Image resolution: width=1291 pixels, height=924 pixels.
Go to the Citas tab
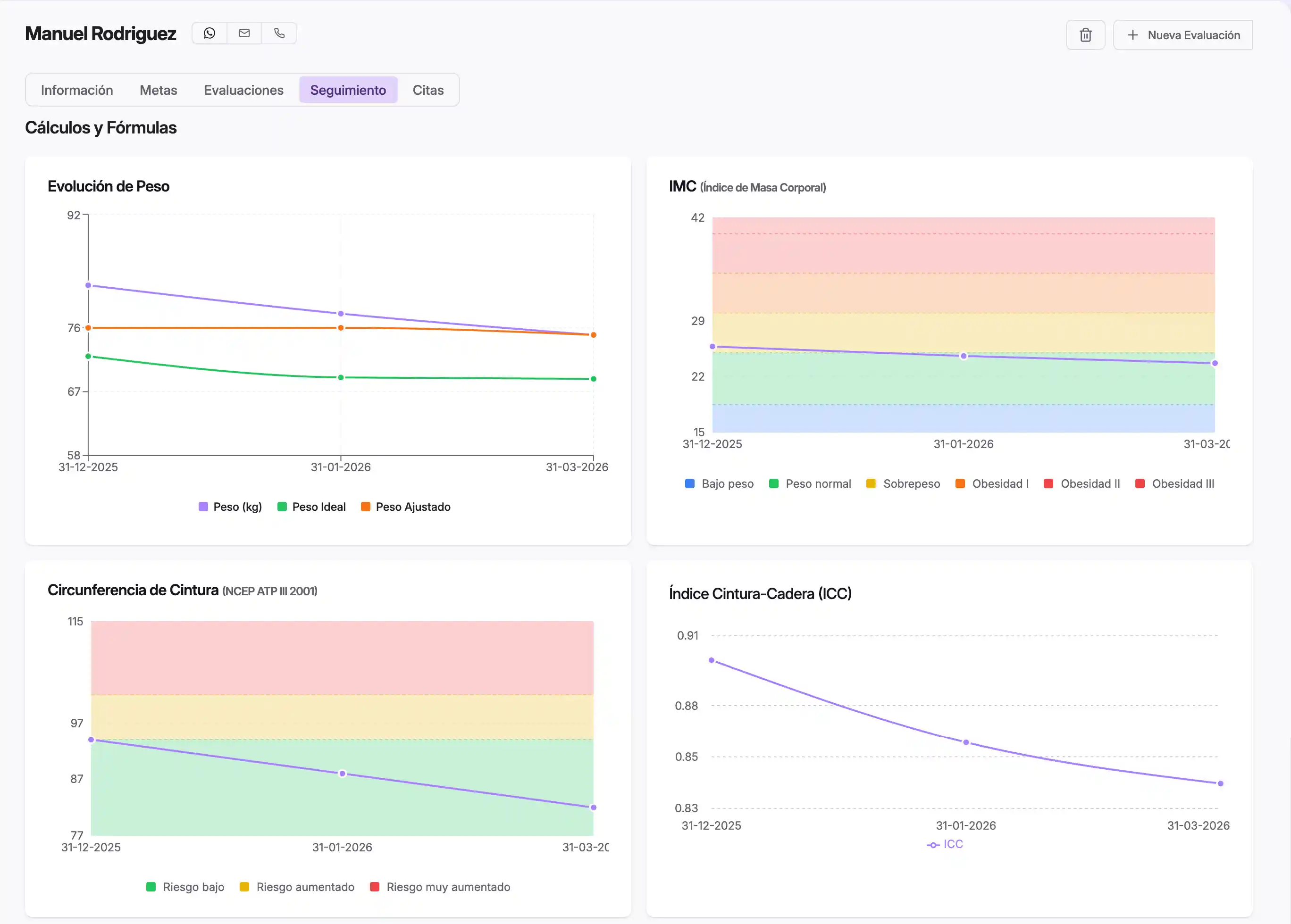[428, 90]
